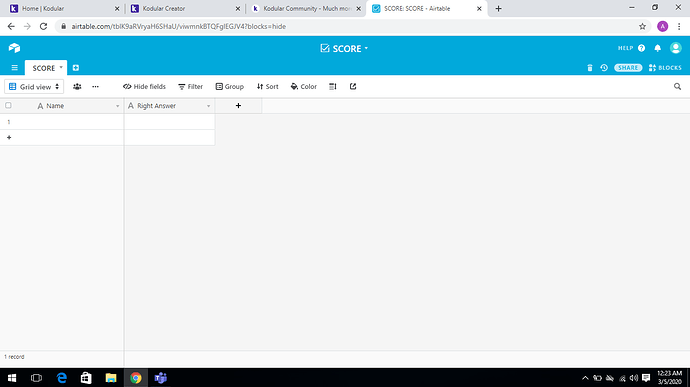Switch to Home | Kodular browser tab
Viewport: 690px width, 387px height.
tap(63, 8)
